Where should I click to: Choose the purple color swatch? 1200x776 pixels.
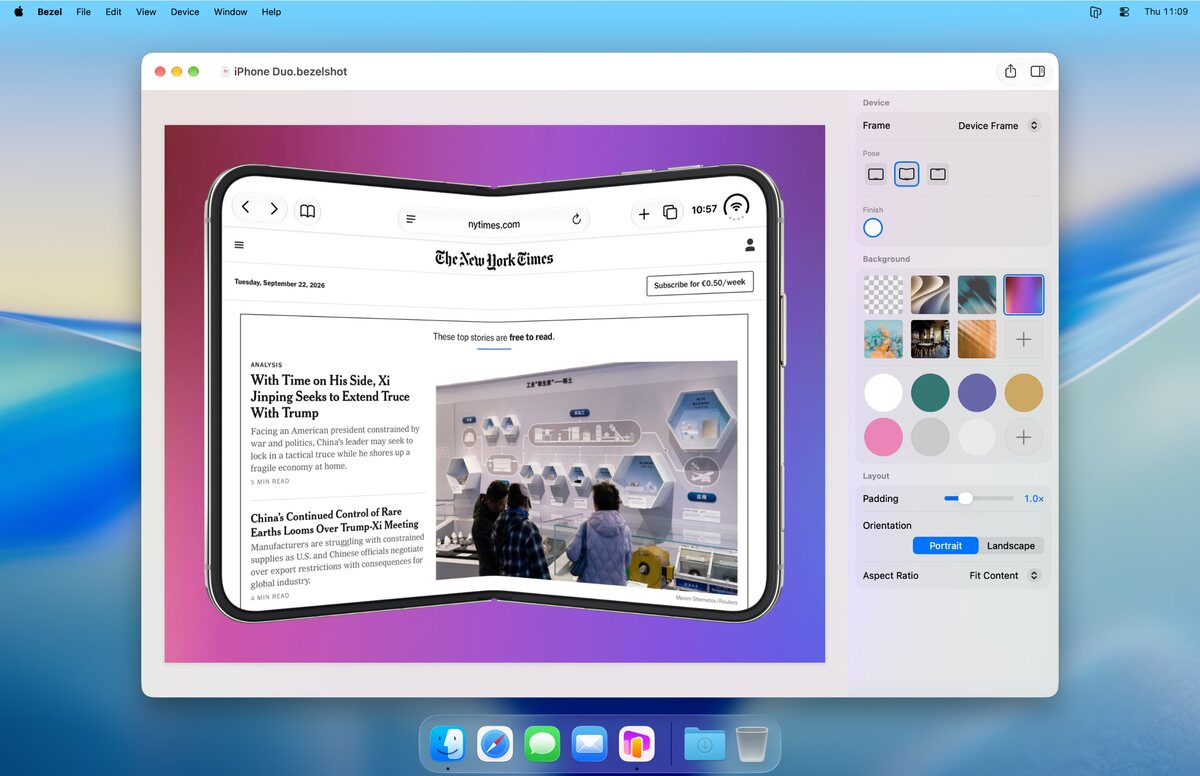pos(977,393)
